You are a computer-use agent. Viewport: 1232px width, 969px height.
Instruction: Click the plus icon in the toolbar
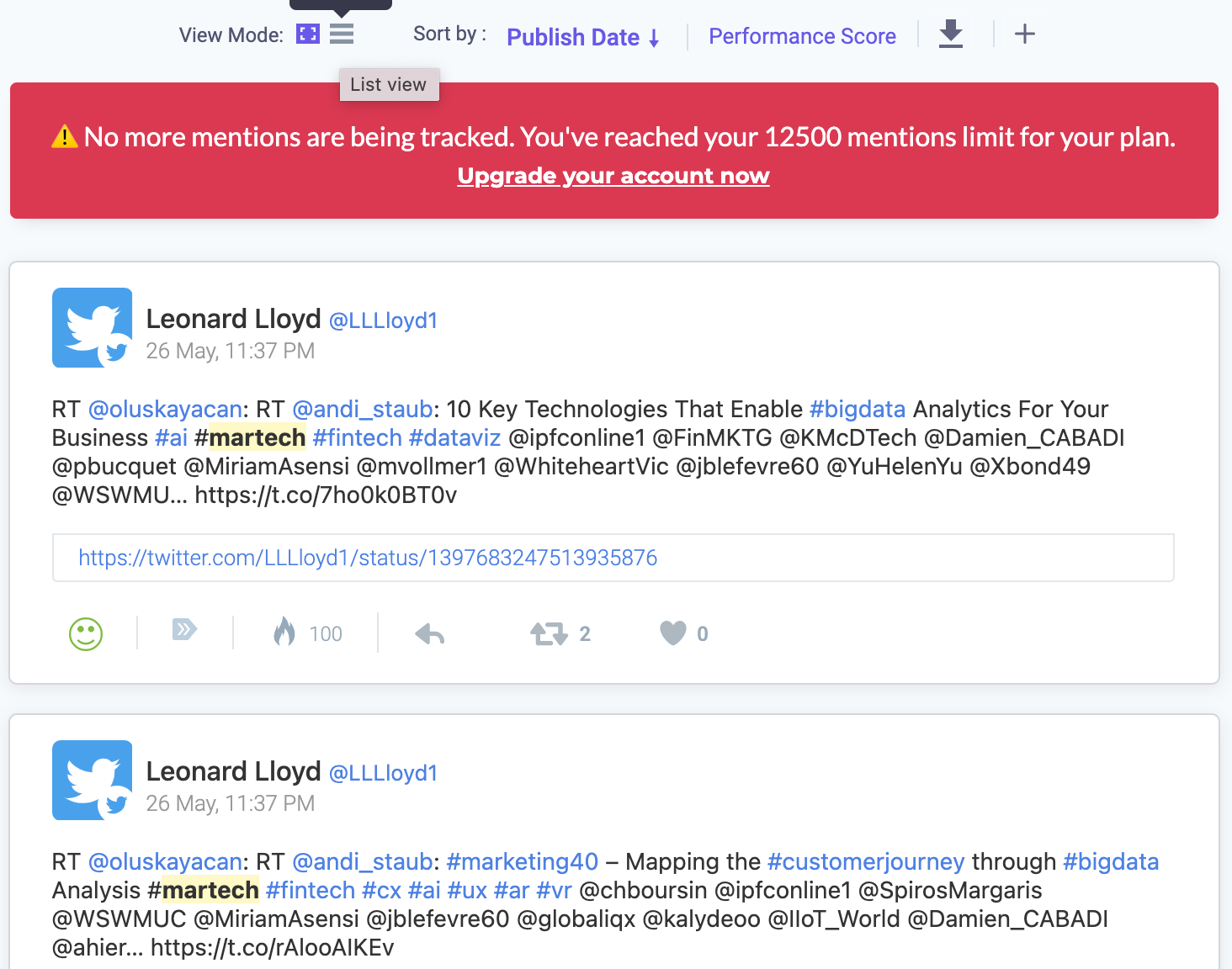1025,34
